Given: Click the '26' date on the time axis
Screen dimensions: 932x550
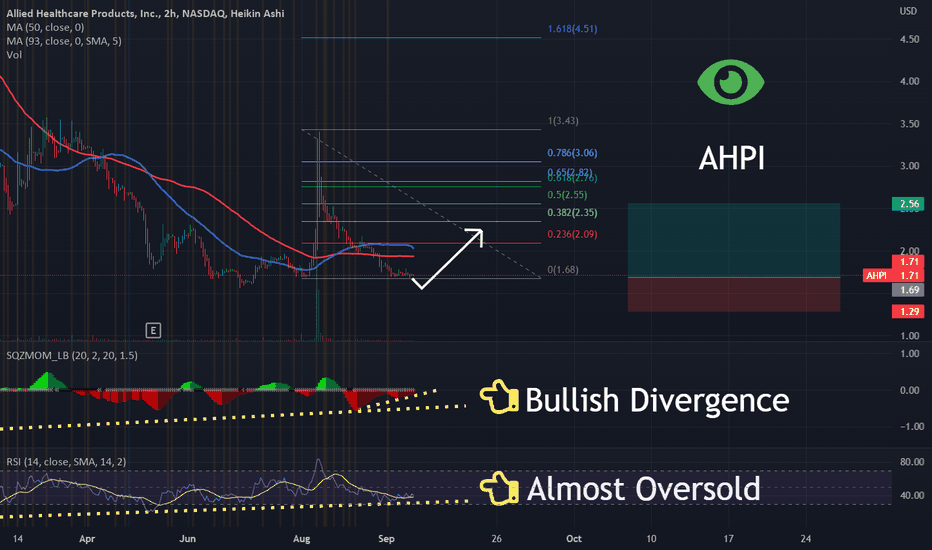Looking at the screenshot, I should click(x=496, y=539).
